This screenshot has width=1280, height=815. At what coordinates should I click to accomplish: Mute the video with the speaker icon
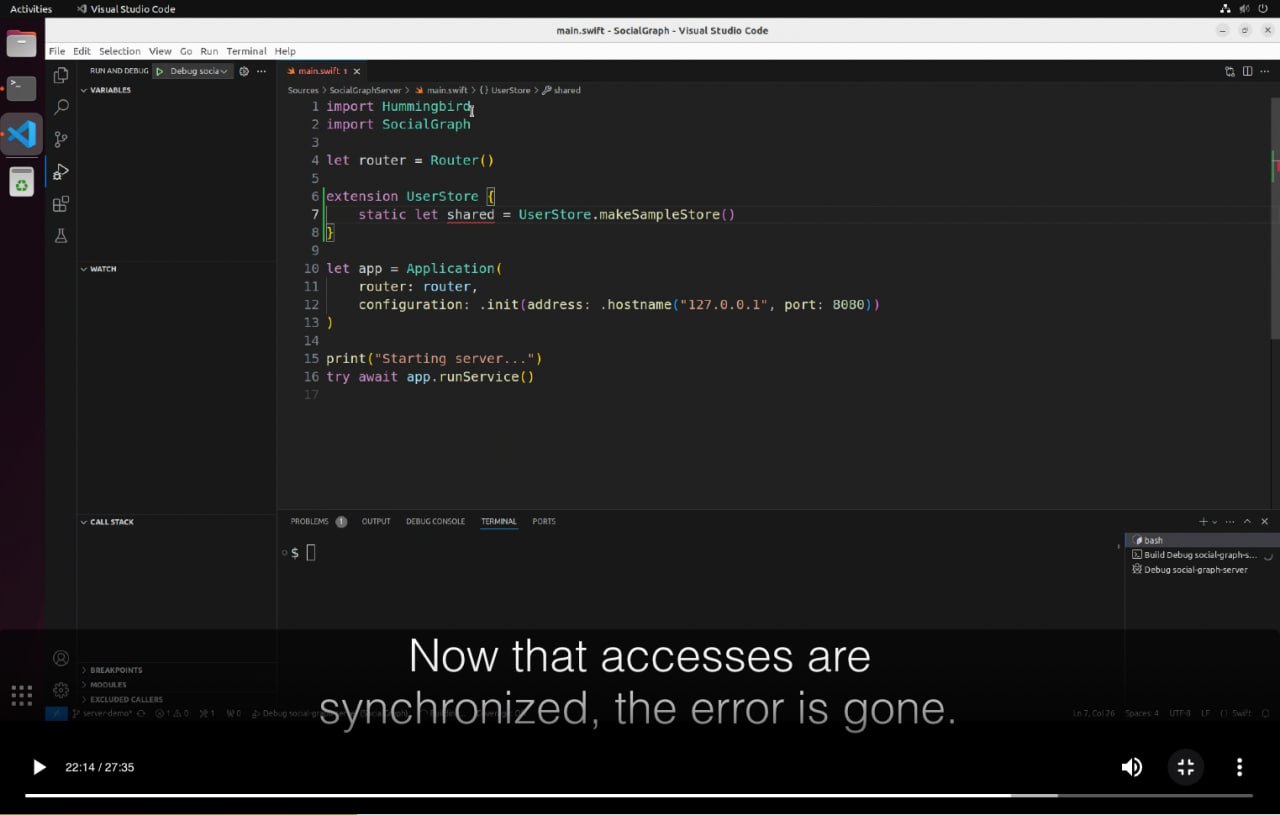1131,767
